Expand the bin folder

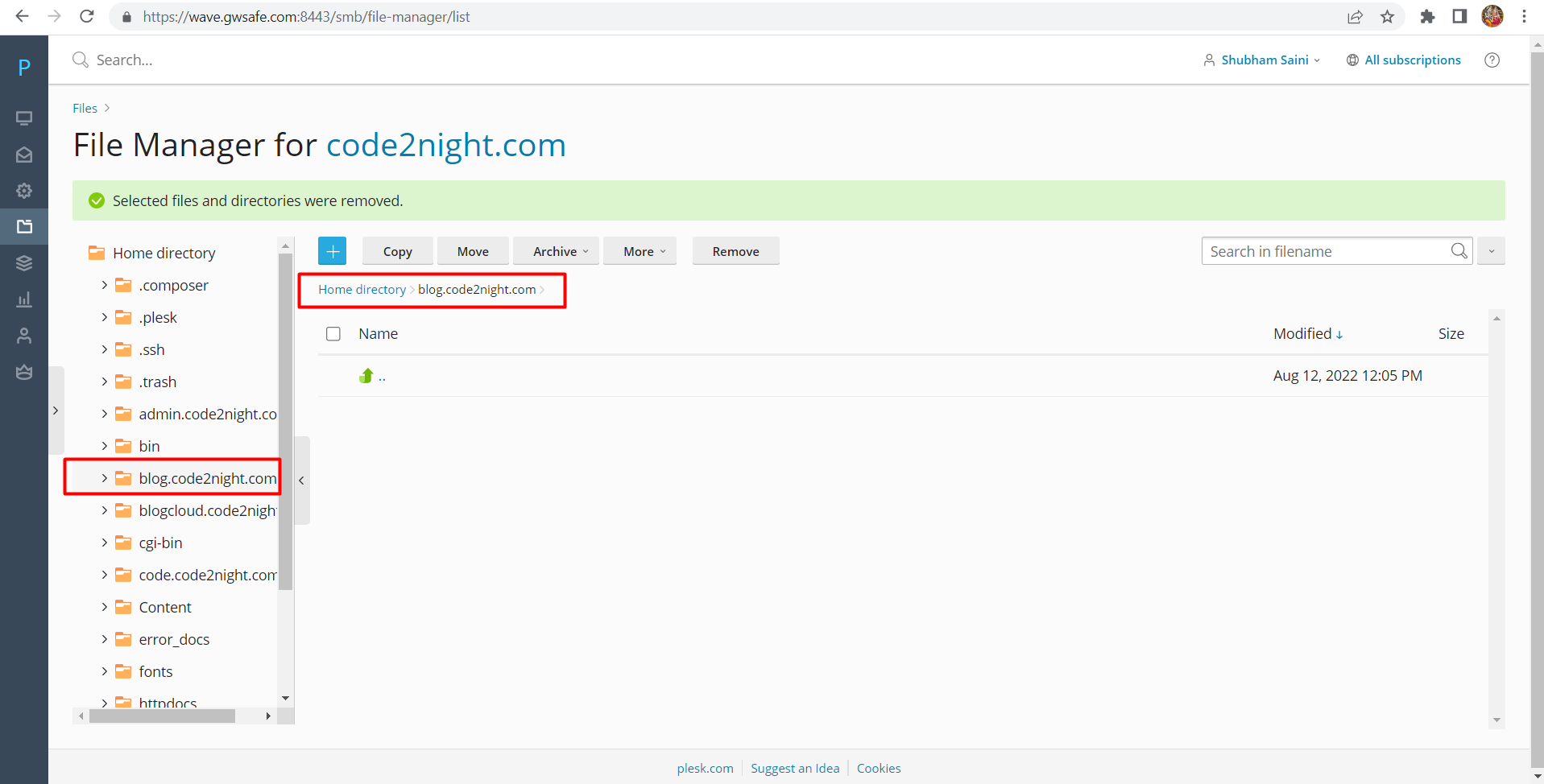coord(104,446)
